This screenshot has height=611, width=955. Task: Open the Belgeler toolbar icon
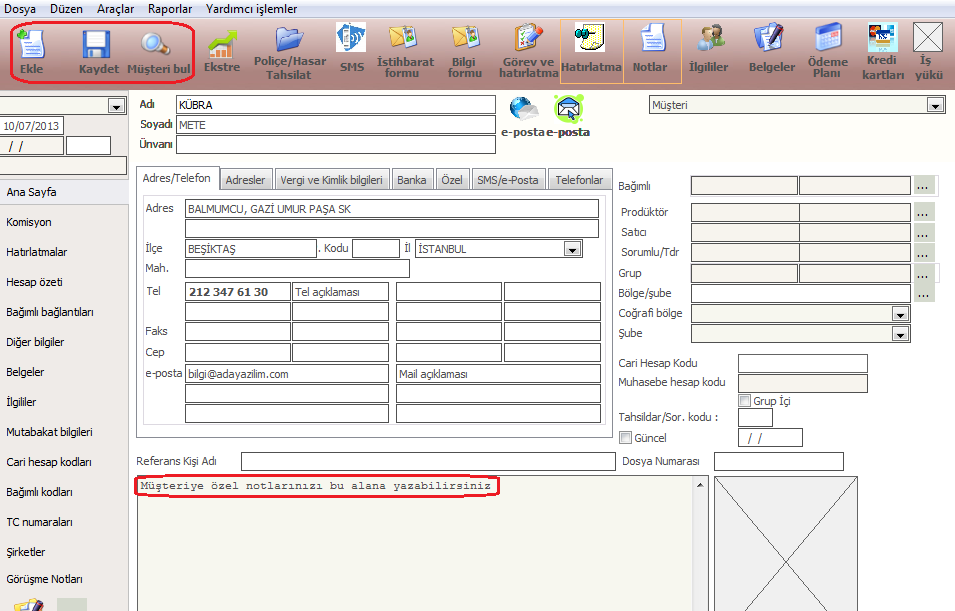pos(771,39)
